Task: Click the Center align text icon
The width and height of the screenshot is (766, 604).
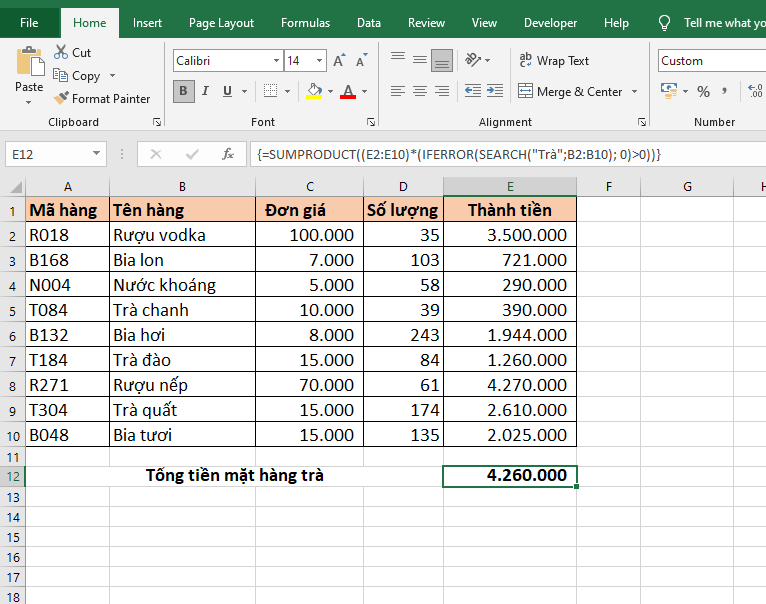Action: pos(419,92)
